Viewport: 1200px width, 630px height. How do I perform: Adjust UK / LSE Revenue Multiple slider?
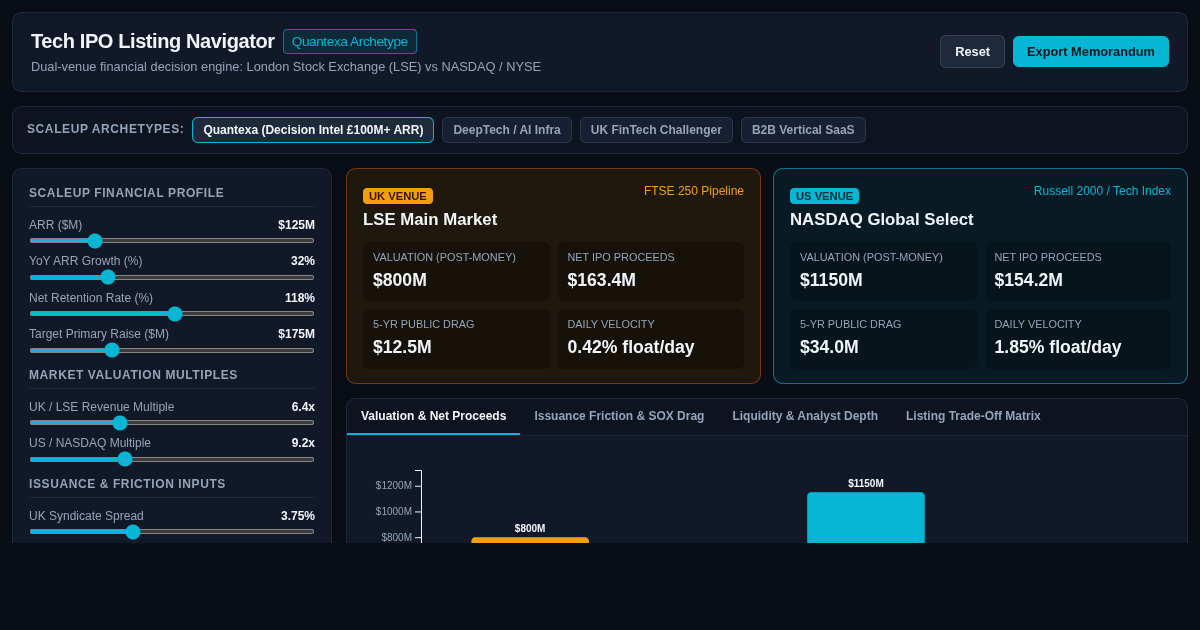(172, 422)
